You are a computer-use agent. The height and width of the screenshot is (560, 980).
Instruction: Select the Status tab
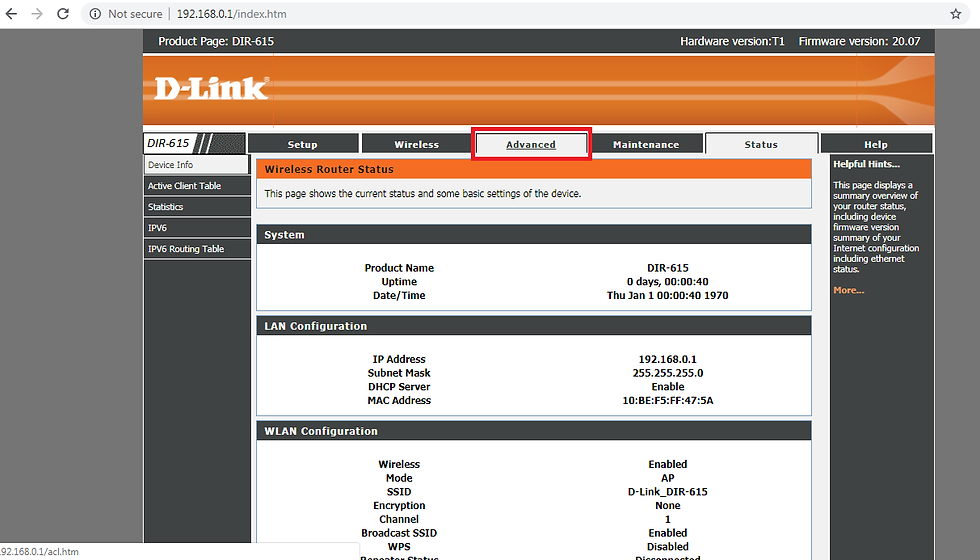pyautogui.click(x=761, y=144)
